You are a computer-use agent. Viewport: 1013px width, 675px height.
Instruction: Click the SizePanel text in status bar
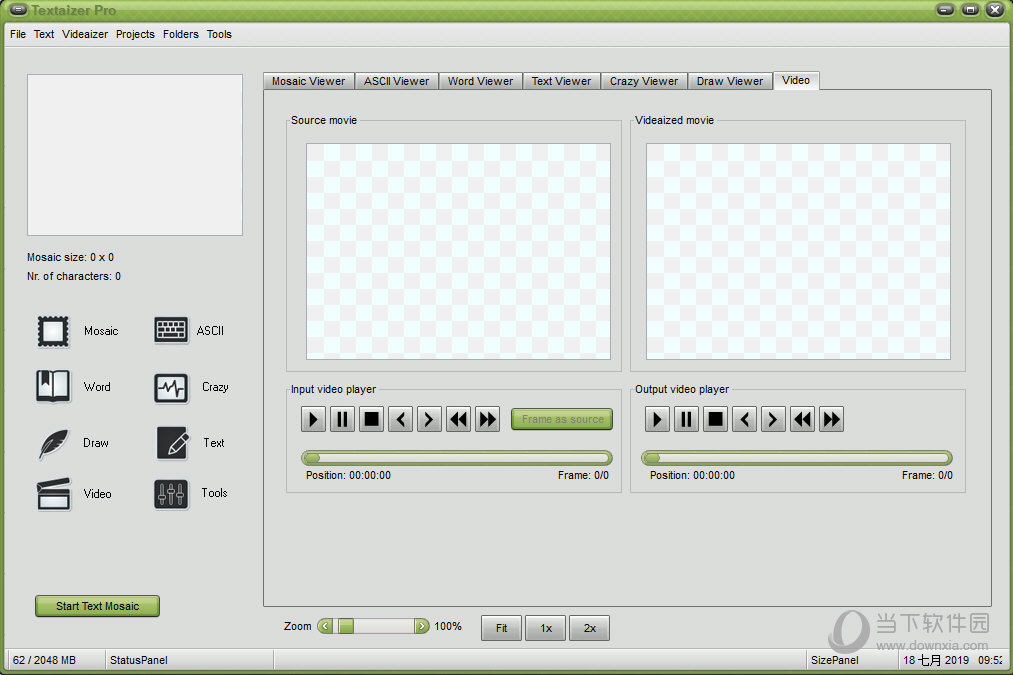click(835, 660)
